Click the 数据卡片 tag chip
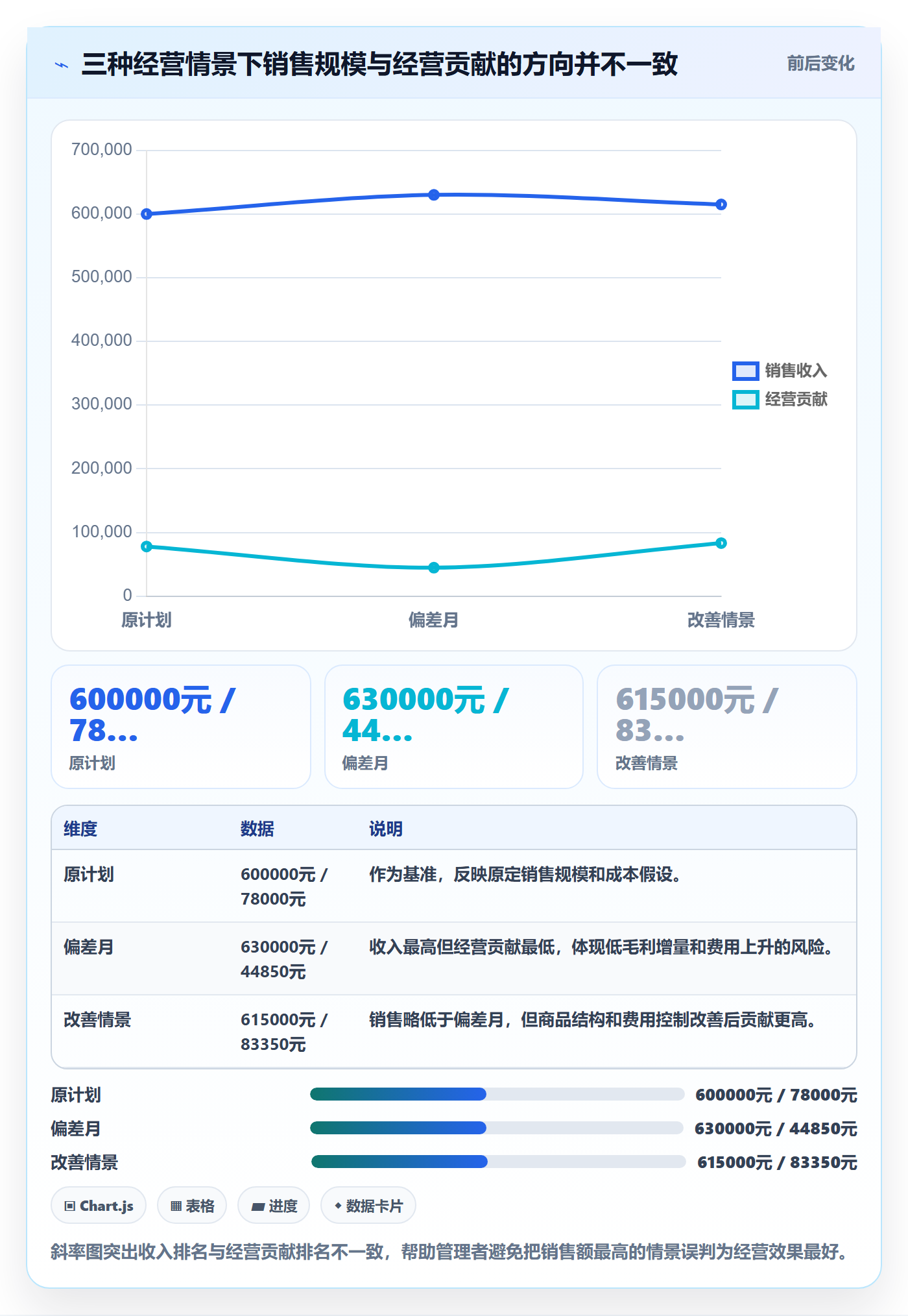Viewport: 908px width, 1316px height. 368,1206
